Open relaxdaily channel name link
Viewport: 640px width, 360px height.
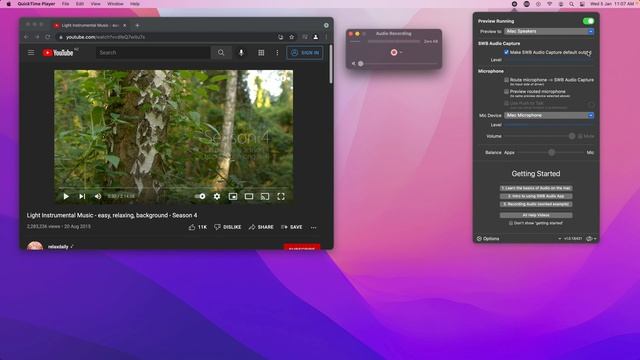[x=58, y=247]
